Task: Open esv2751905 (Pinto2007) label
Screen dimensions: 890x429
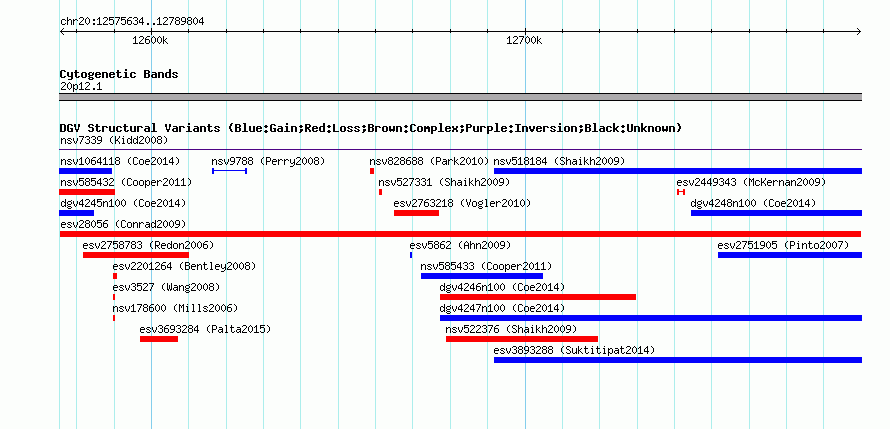Action: [783, 245]
